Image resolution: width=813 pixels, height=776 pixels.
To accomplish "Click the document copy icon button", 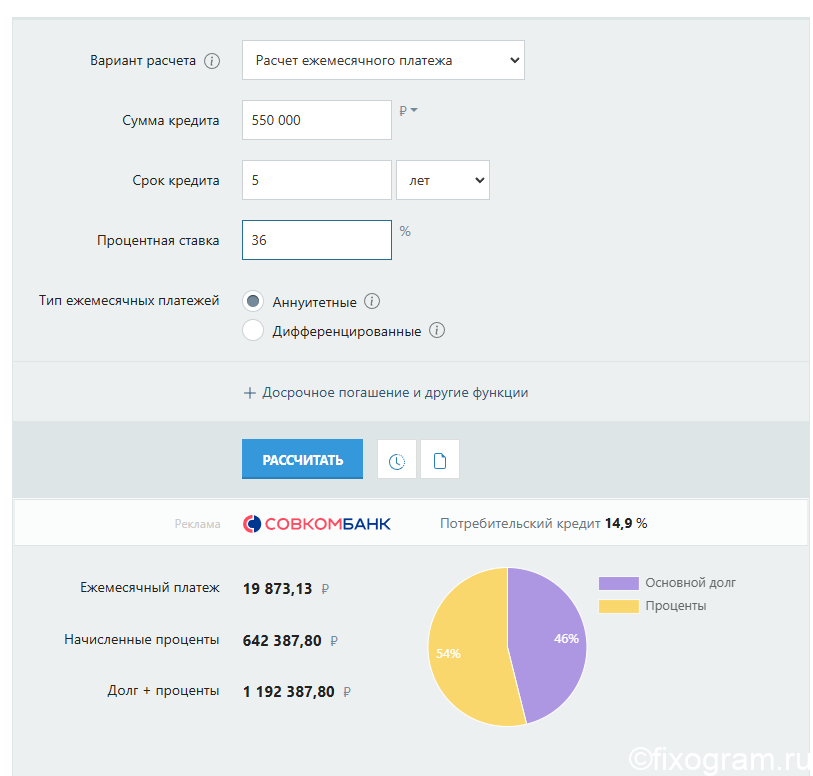I will click(440, 460).
